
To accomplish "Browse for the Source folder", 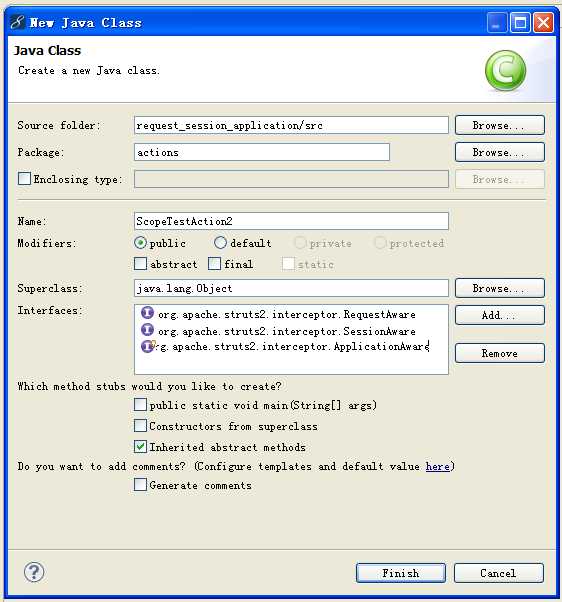I will click(499, 125).
